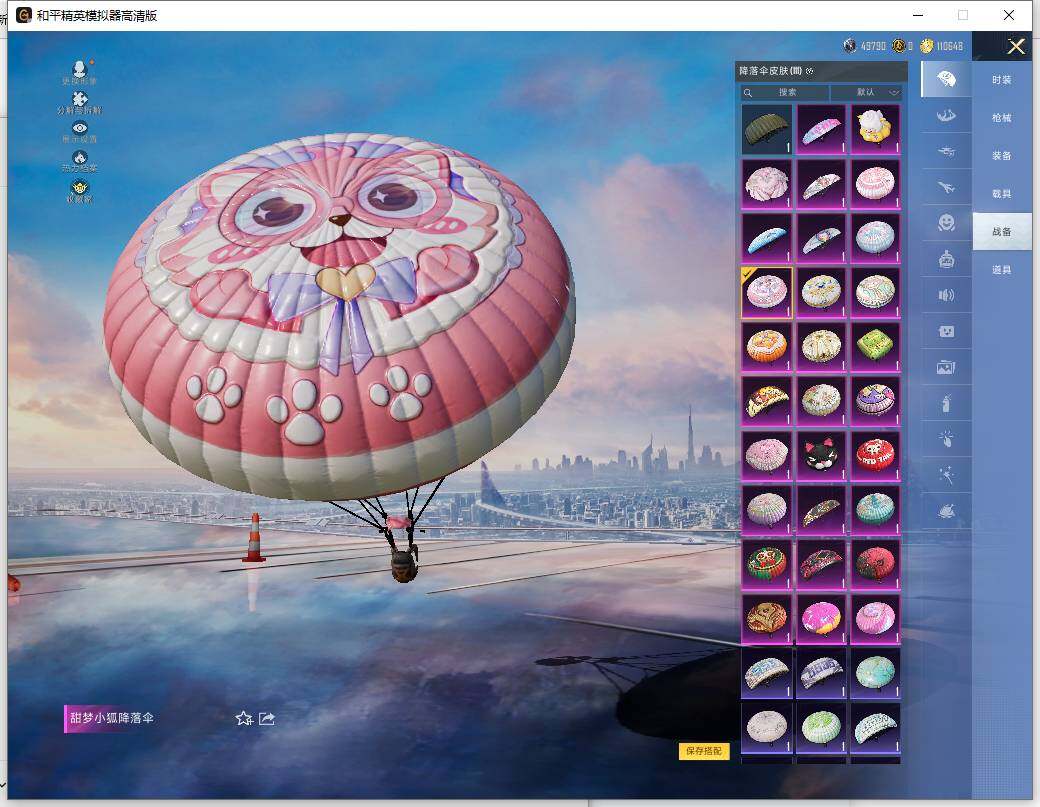This screenshot has width=1040, height=807.
Task: Select the olive green default parachute thumbnail
Action: pyautogui.click(x=767, y=129)
